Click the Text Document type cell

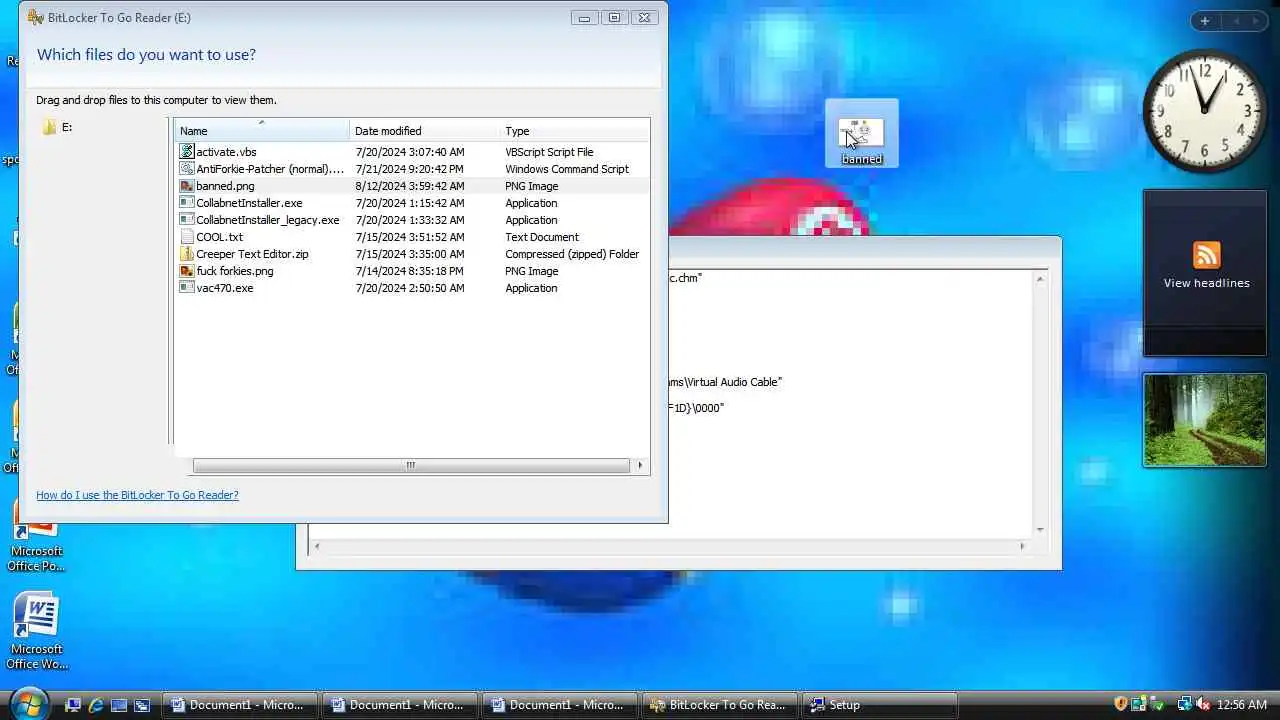(541, 237)
